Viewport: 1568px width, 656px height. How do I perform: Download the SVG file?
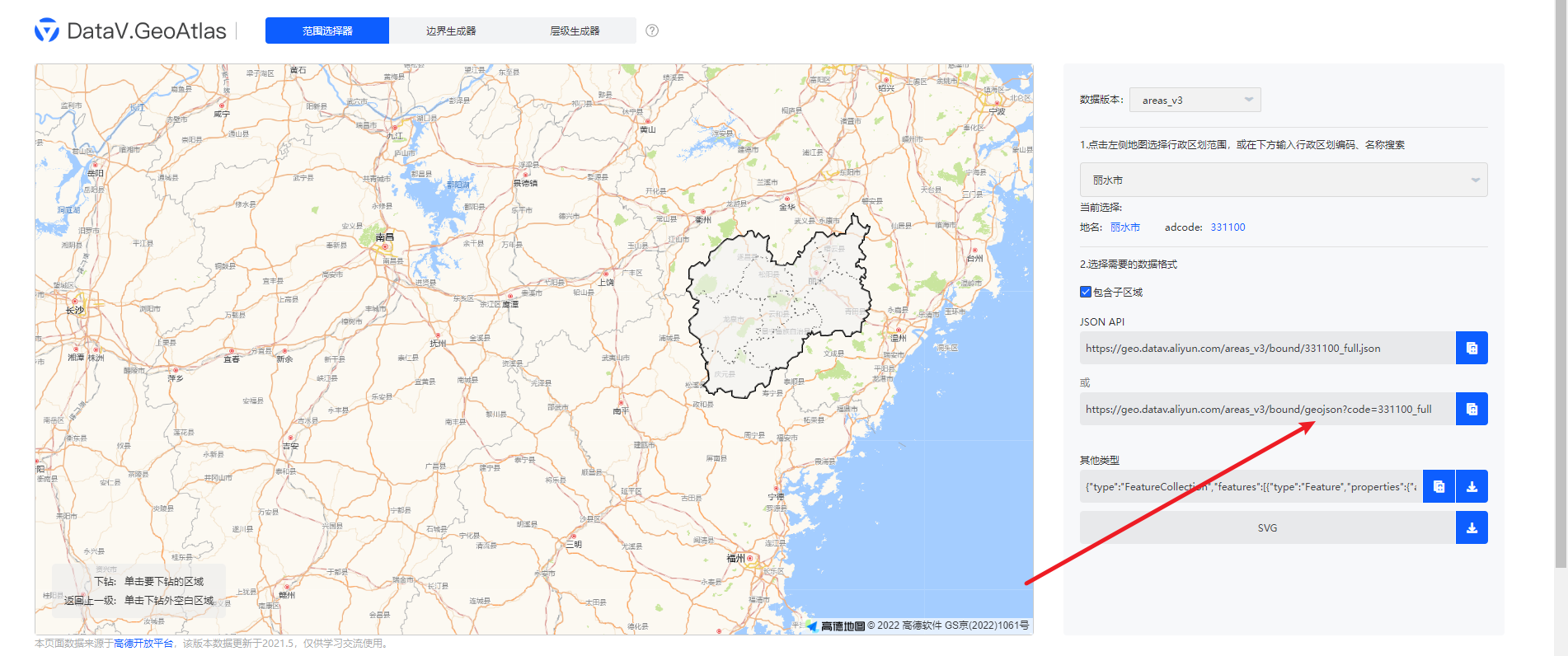pyautogui.click(x=1472, y=527)
